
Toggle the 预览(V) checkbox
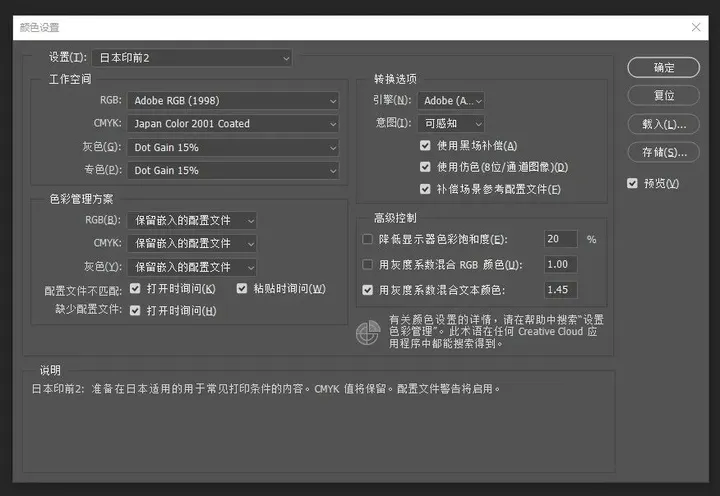coord(632,183)
